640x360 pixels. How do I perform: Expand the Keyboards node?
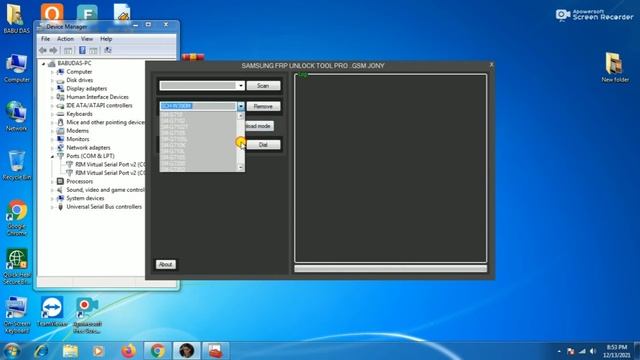point(52,114)
